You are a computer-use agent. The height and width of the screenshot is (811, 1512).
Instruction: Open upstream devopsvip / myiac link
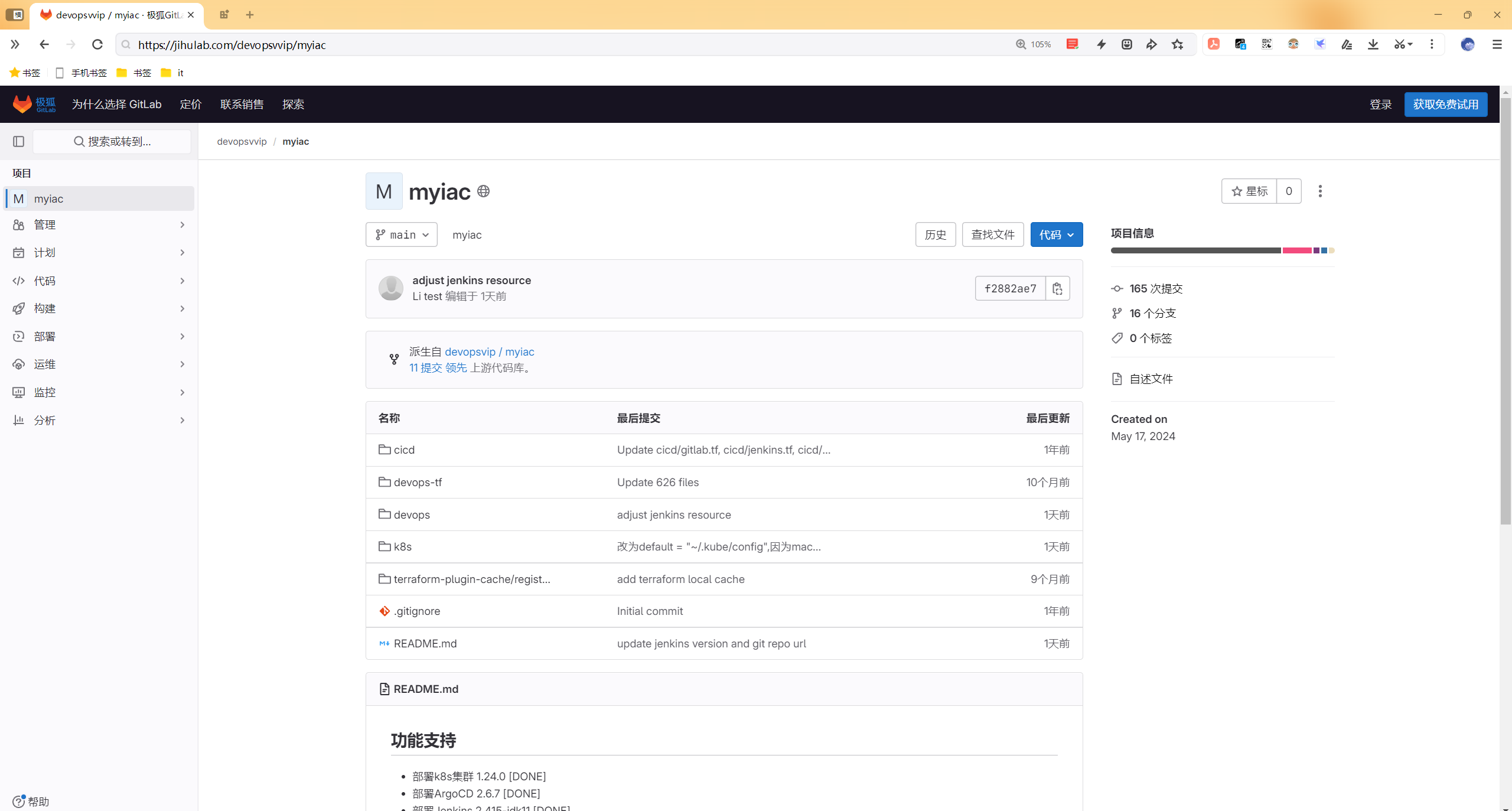click(489, 351)
